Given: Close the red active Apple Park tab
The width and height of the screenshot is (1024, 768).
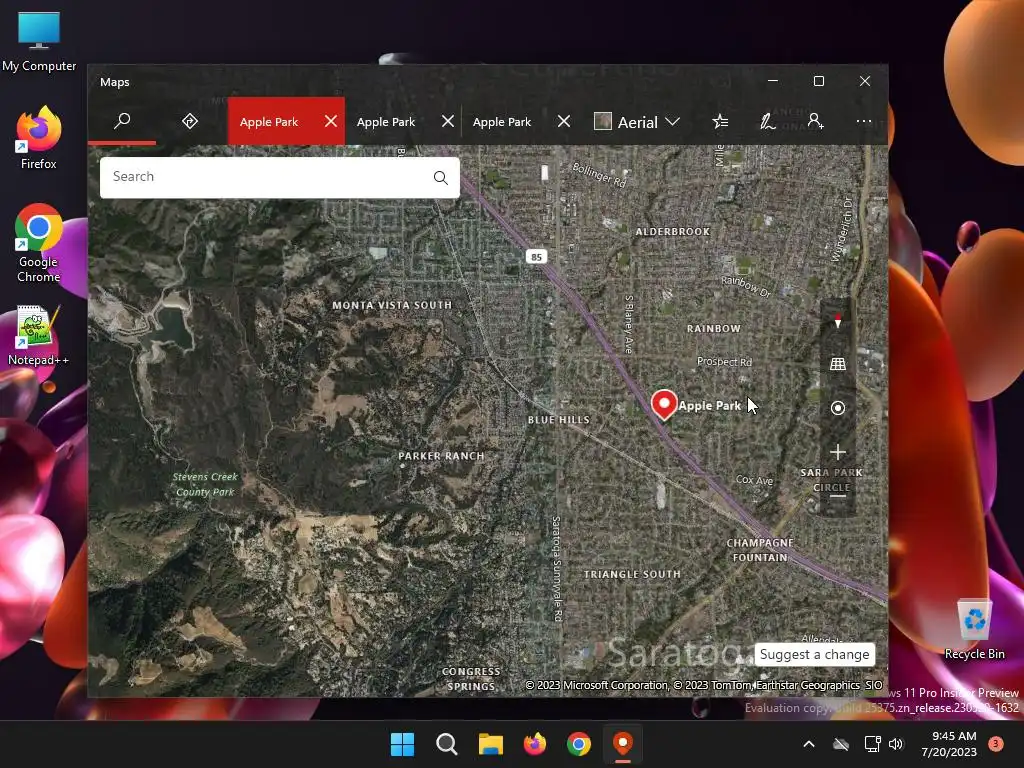Looking at the screenshot, I should (x=331, y=121).
